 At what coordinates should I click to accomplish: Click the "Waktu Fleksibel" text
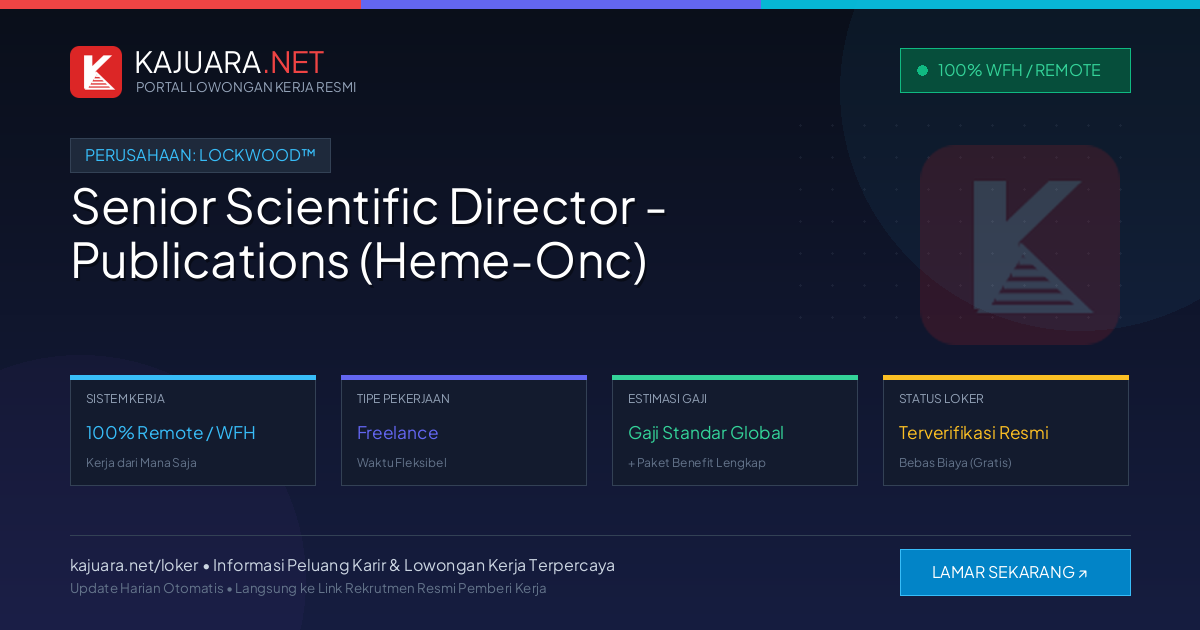pyautogui.click(x=402, y=463)
